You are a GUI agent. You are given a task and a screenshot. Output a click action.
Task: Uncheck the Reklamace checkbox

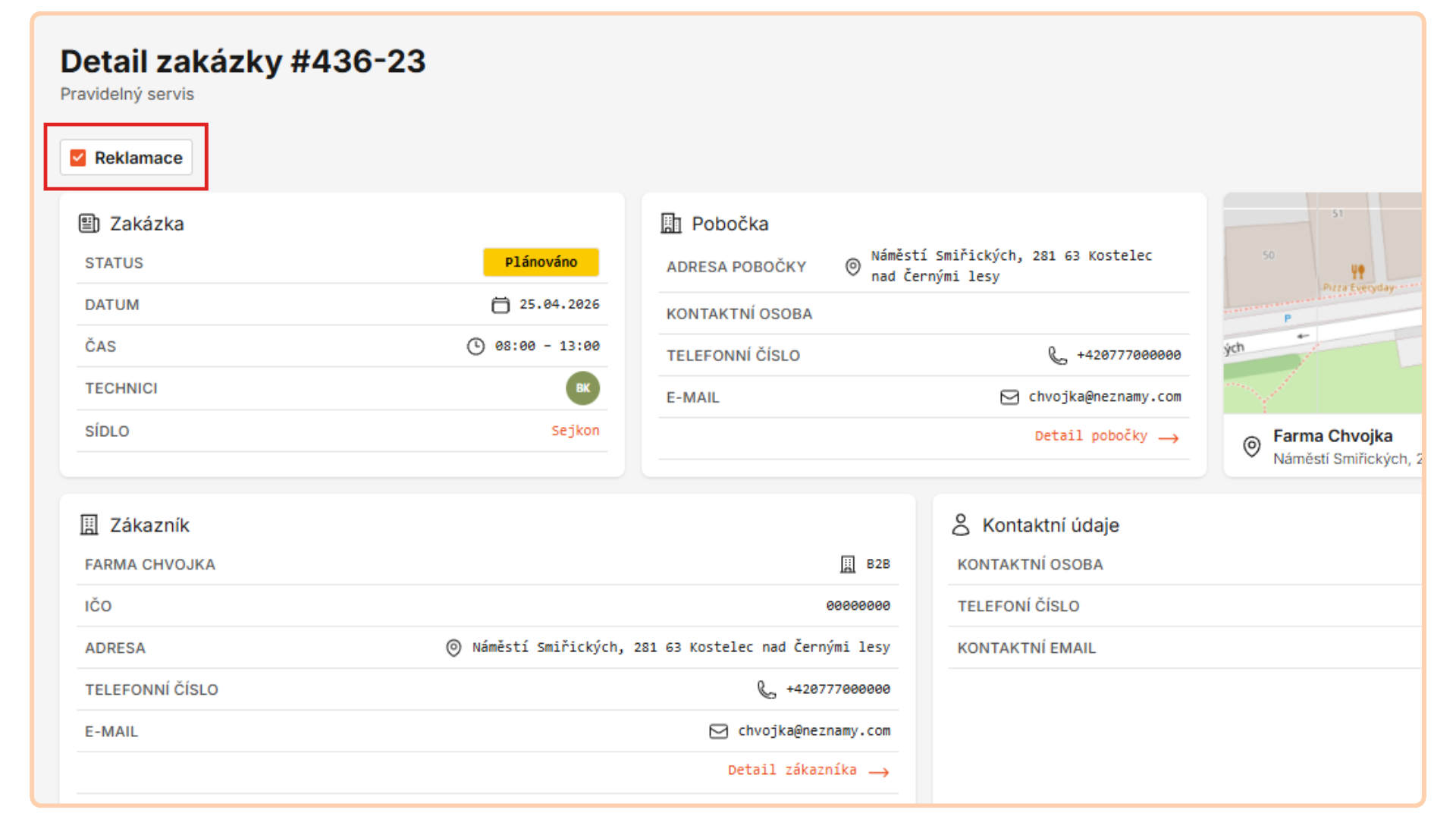(78, 158)
